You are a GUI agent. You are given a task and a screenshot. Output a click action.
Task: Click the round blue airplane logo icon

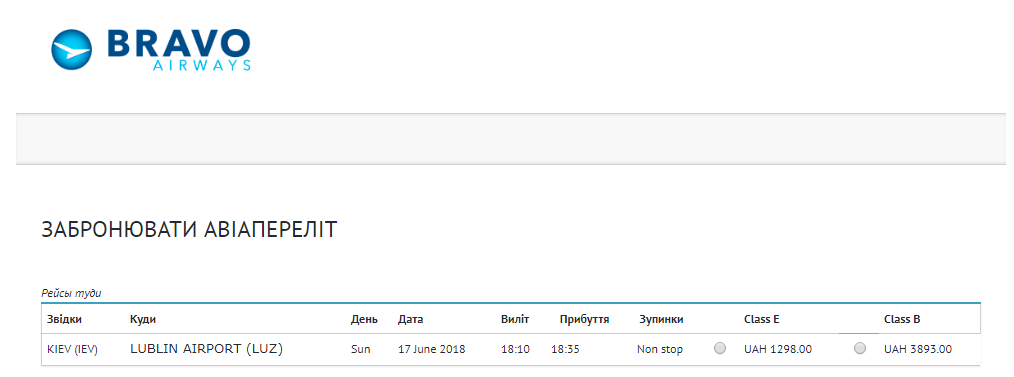pos(72,49)
